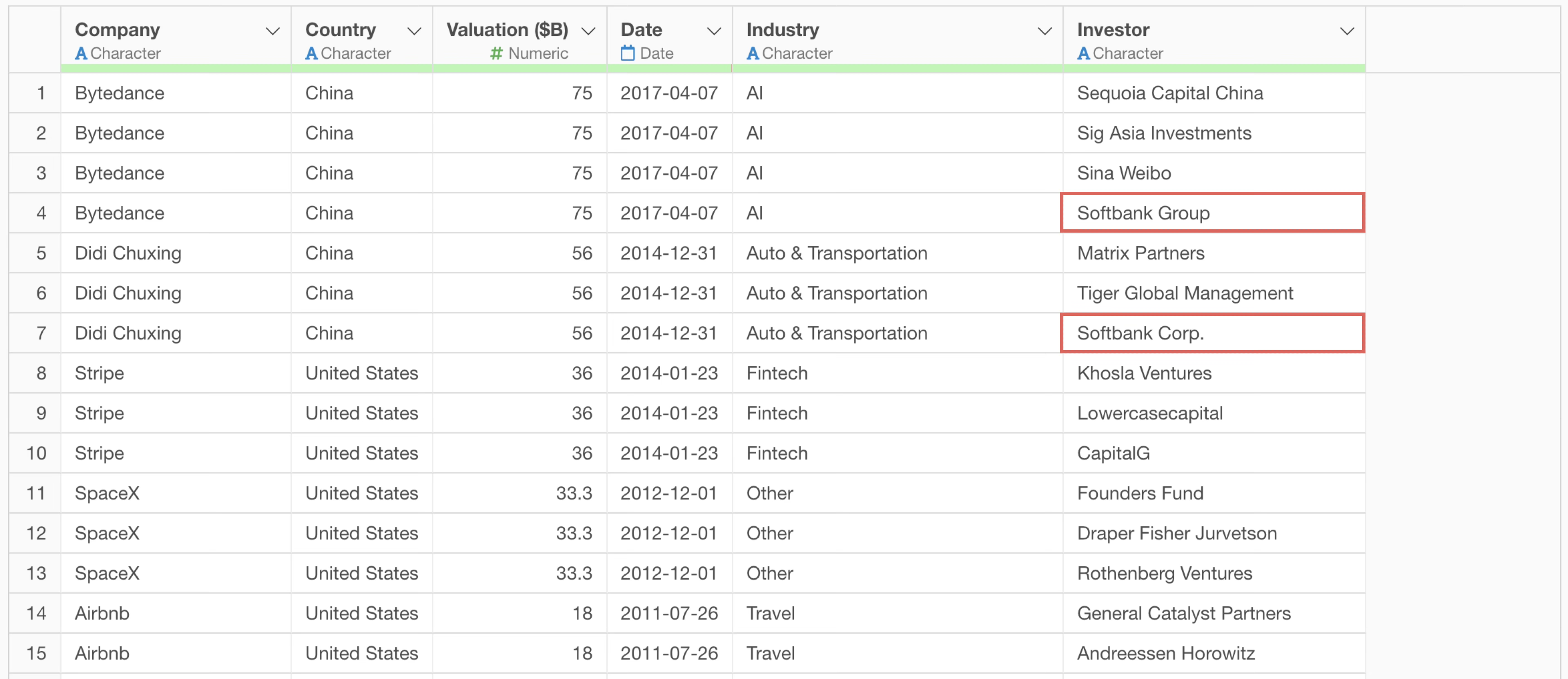Click the 33.3 valuation in row 12

520,533
